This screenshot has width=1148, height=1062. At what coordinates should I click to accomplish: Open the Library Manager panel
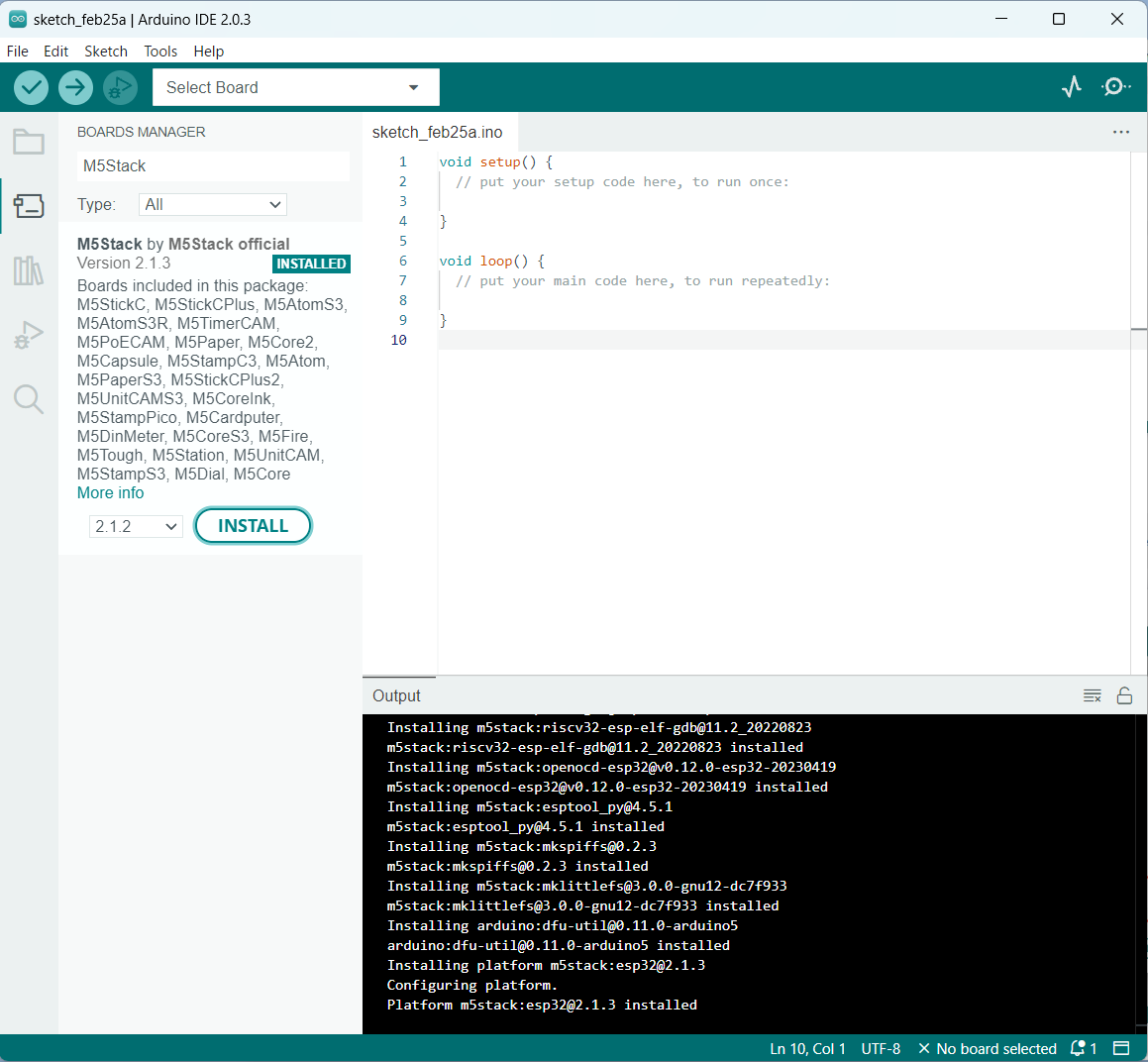[x=29, y=270]
